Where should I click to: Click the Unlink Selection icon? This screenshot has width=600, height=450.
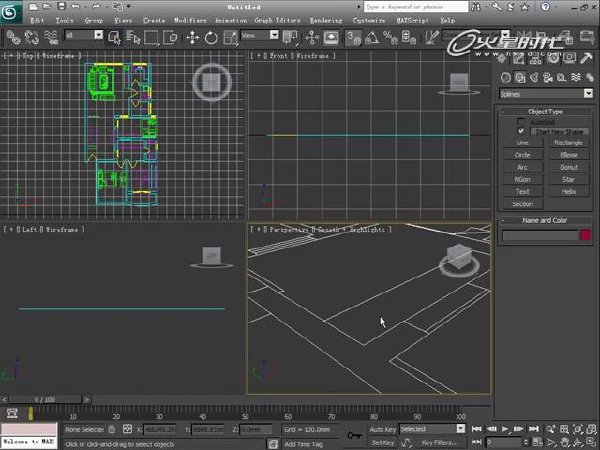(32, 37)
